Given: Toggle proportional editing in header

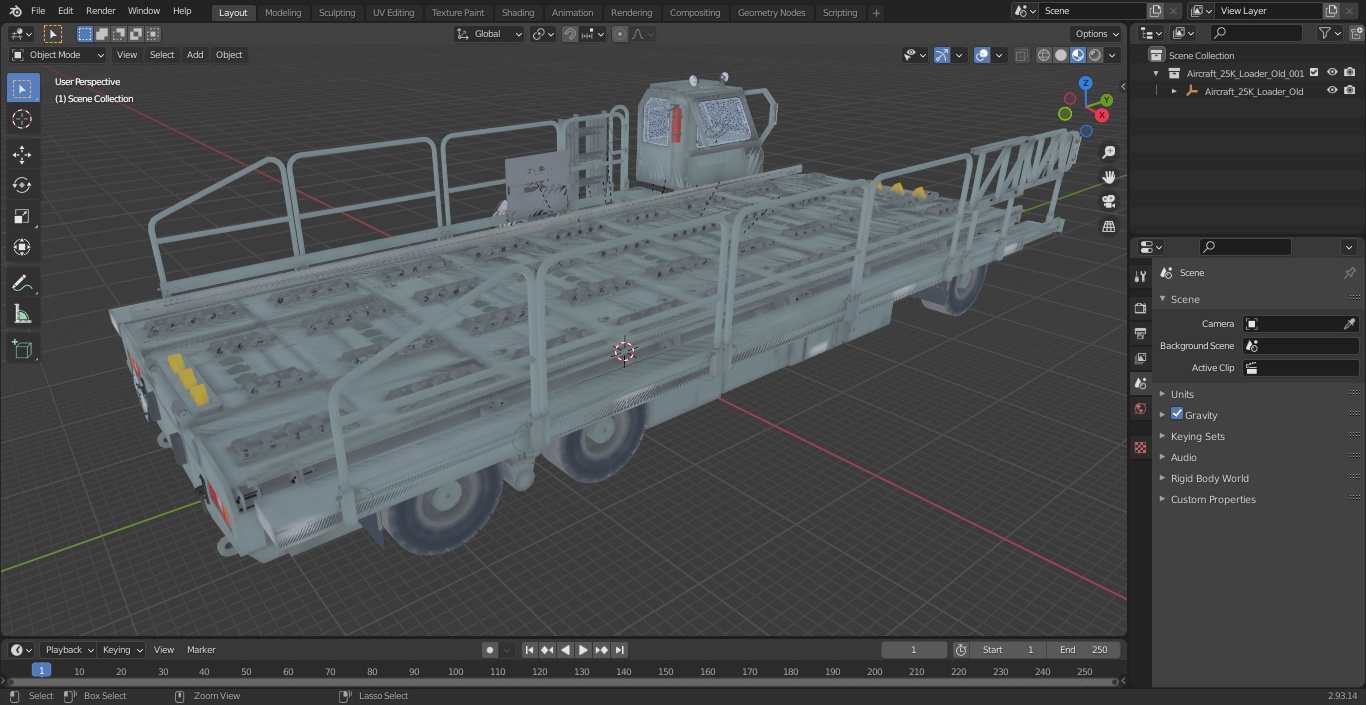Looking at the screenshot, I should tap(620, 34).
